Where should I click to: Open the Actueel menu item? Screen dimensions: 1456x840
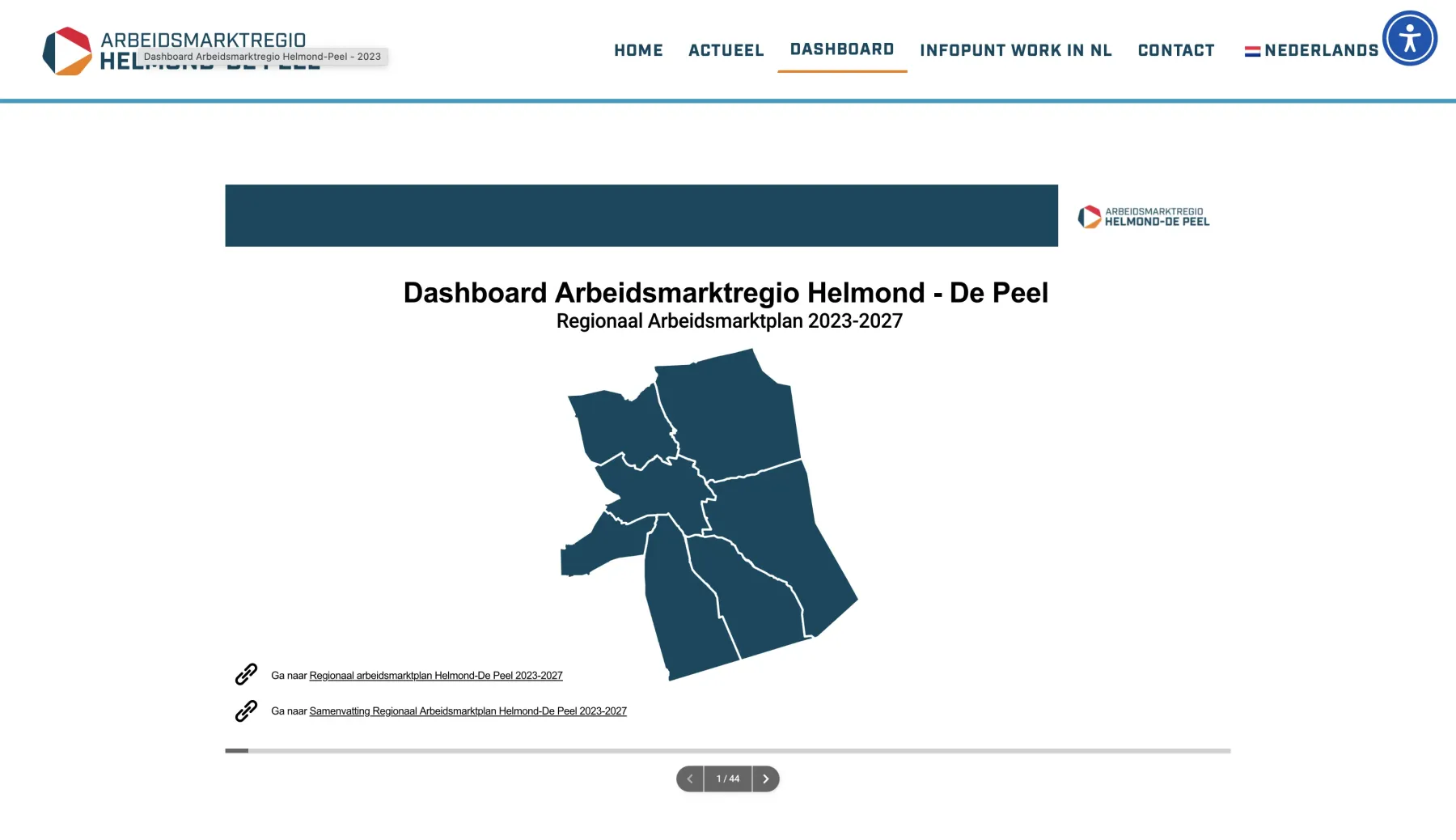[x=726, y=50]
